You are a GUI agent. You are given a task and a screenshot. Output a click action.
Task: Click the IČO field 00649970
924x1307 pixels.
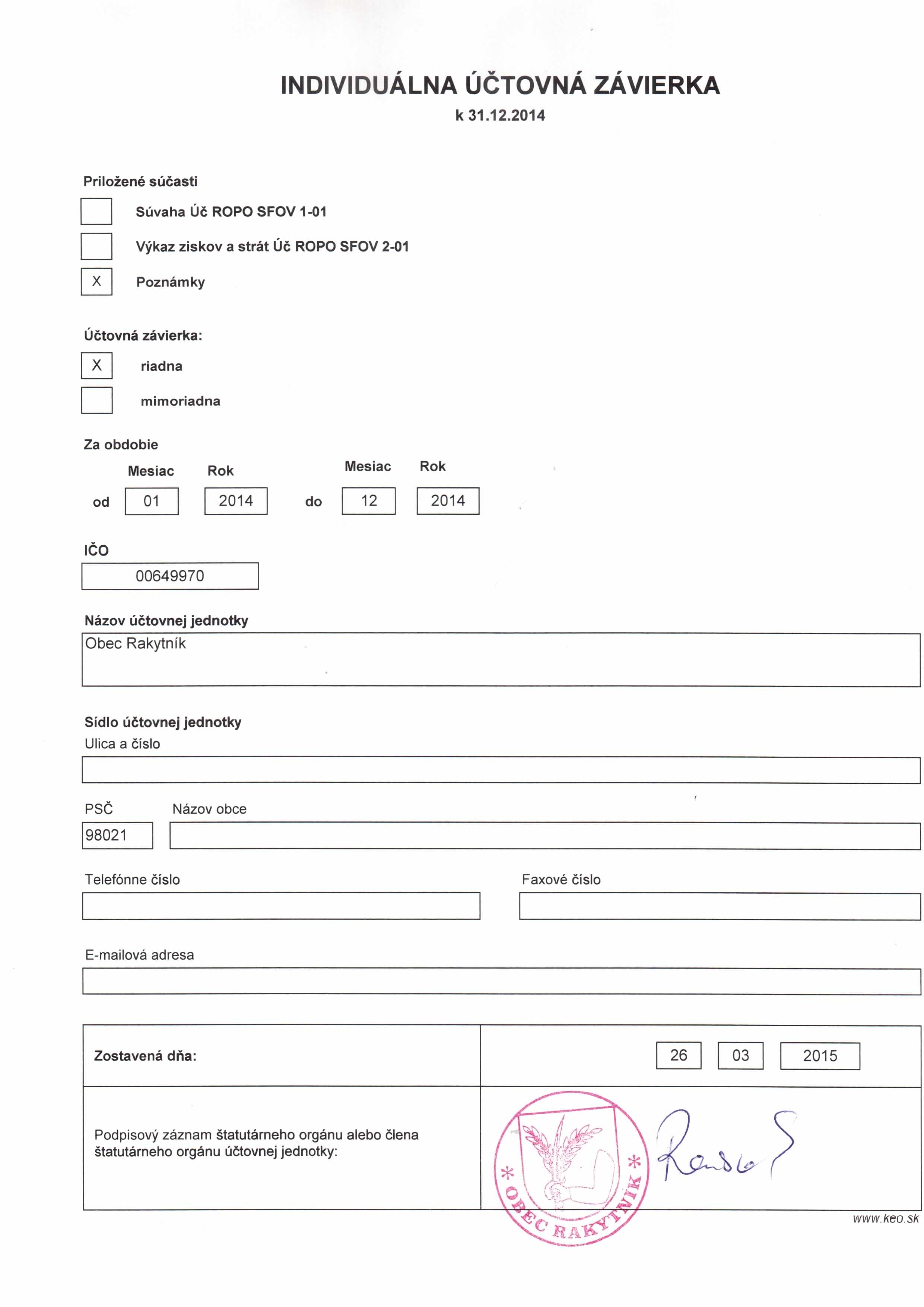pyautogui.click(x=170, y=576)
